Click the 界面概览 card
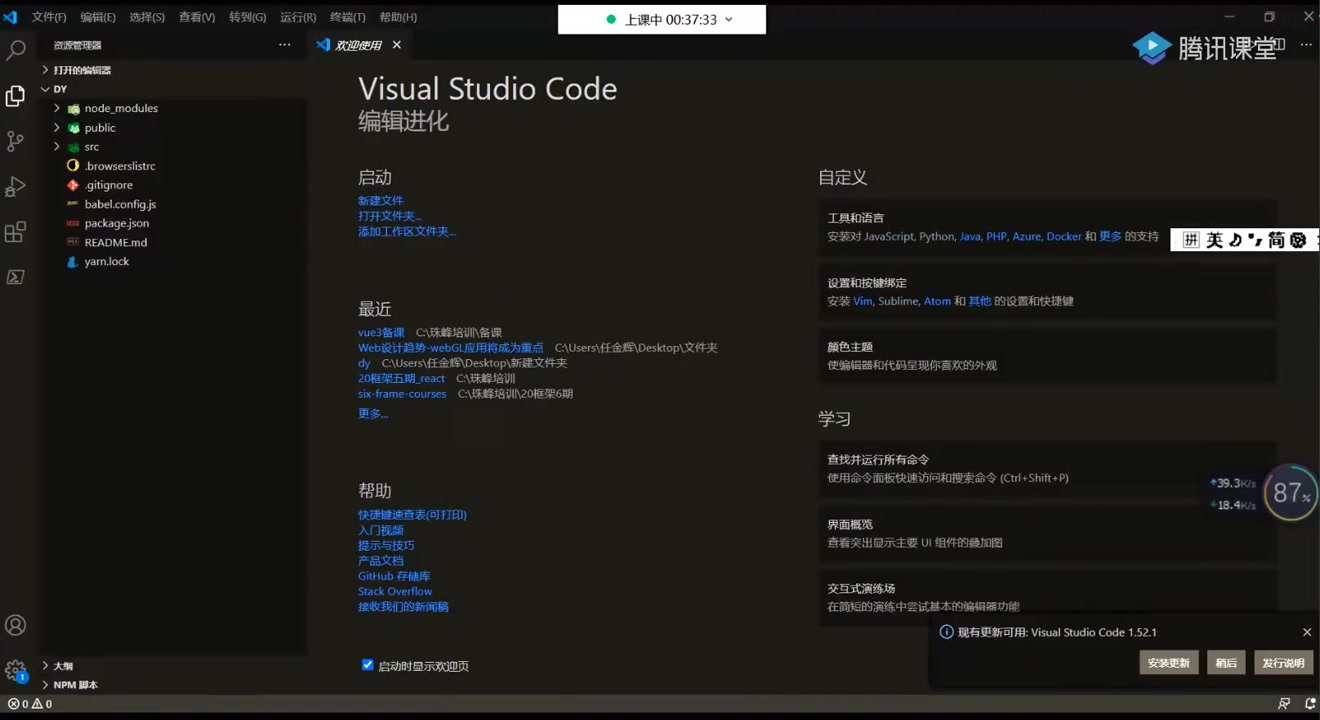1320x720 pixels. pos(1047,533)
